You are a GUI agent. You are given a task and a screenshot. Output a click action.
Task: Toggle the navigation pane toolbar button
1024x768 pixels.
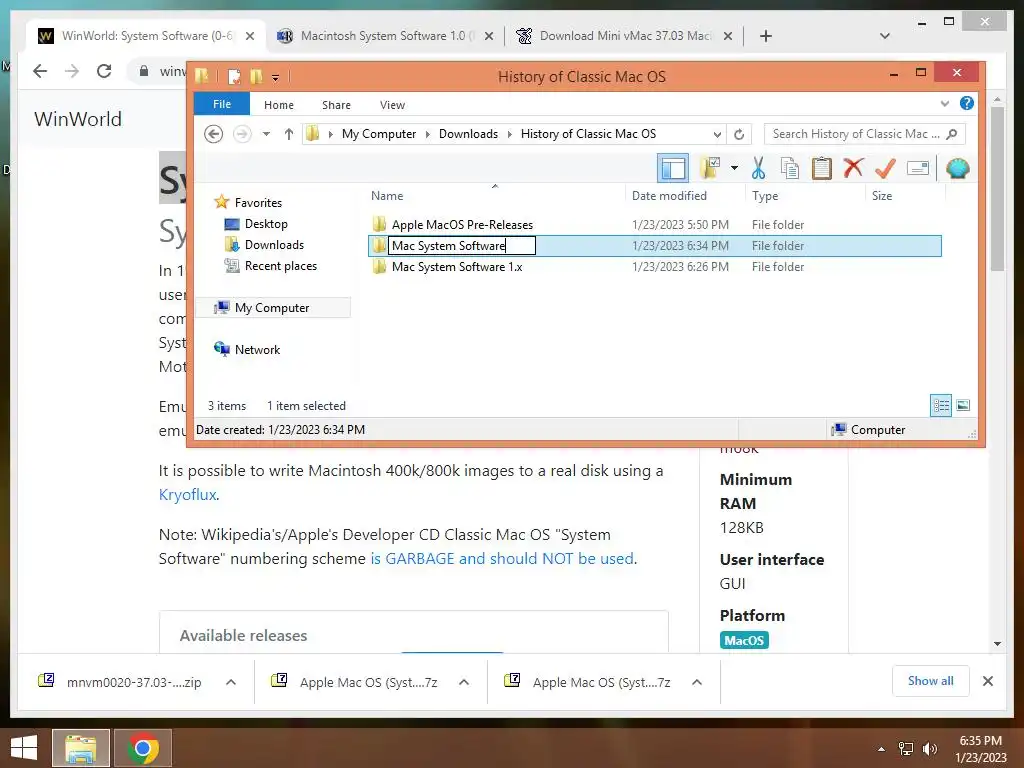673,168
